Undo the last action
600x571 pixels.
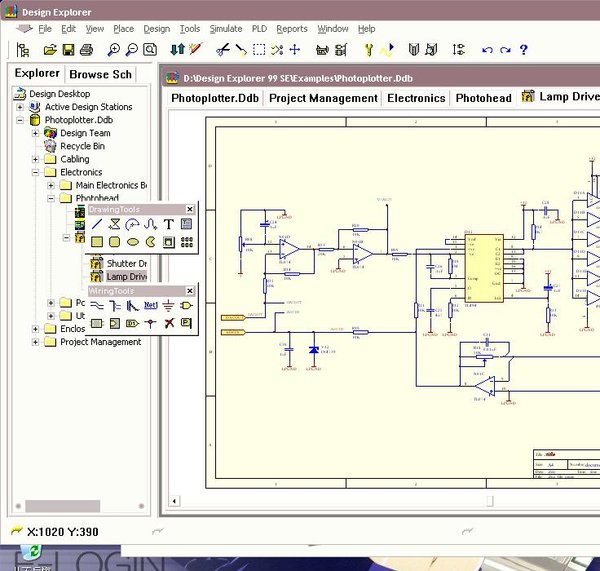tap(487, 50)
